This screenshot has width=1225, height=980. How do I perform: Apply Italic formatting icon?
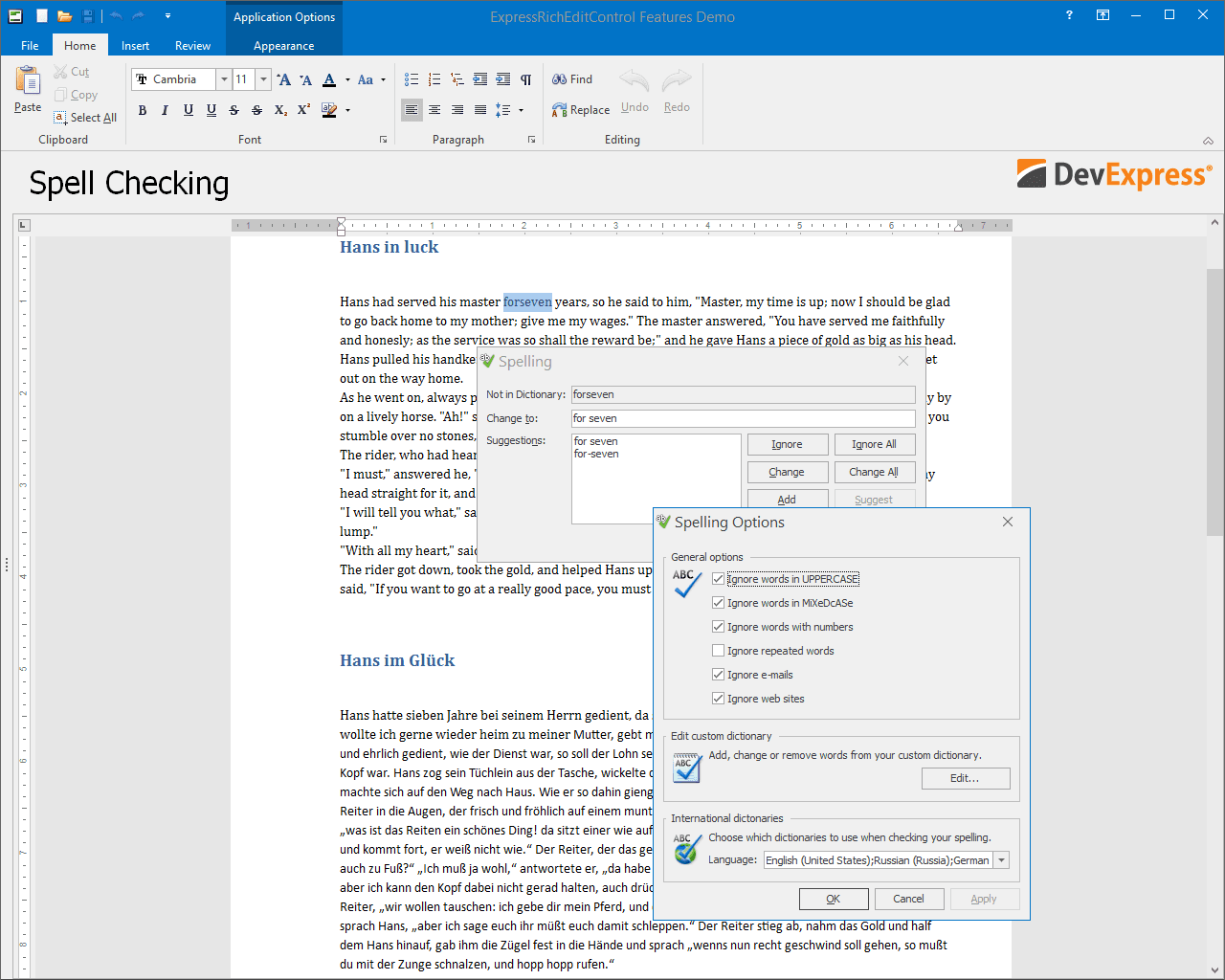pos(165,110)
